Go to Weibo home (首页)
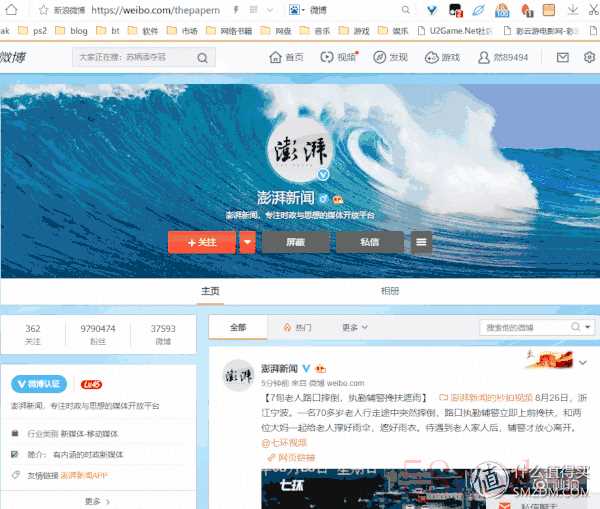Image resolution: width=600 pixels, height=509 pixels. [286, 57]
